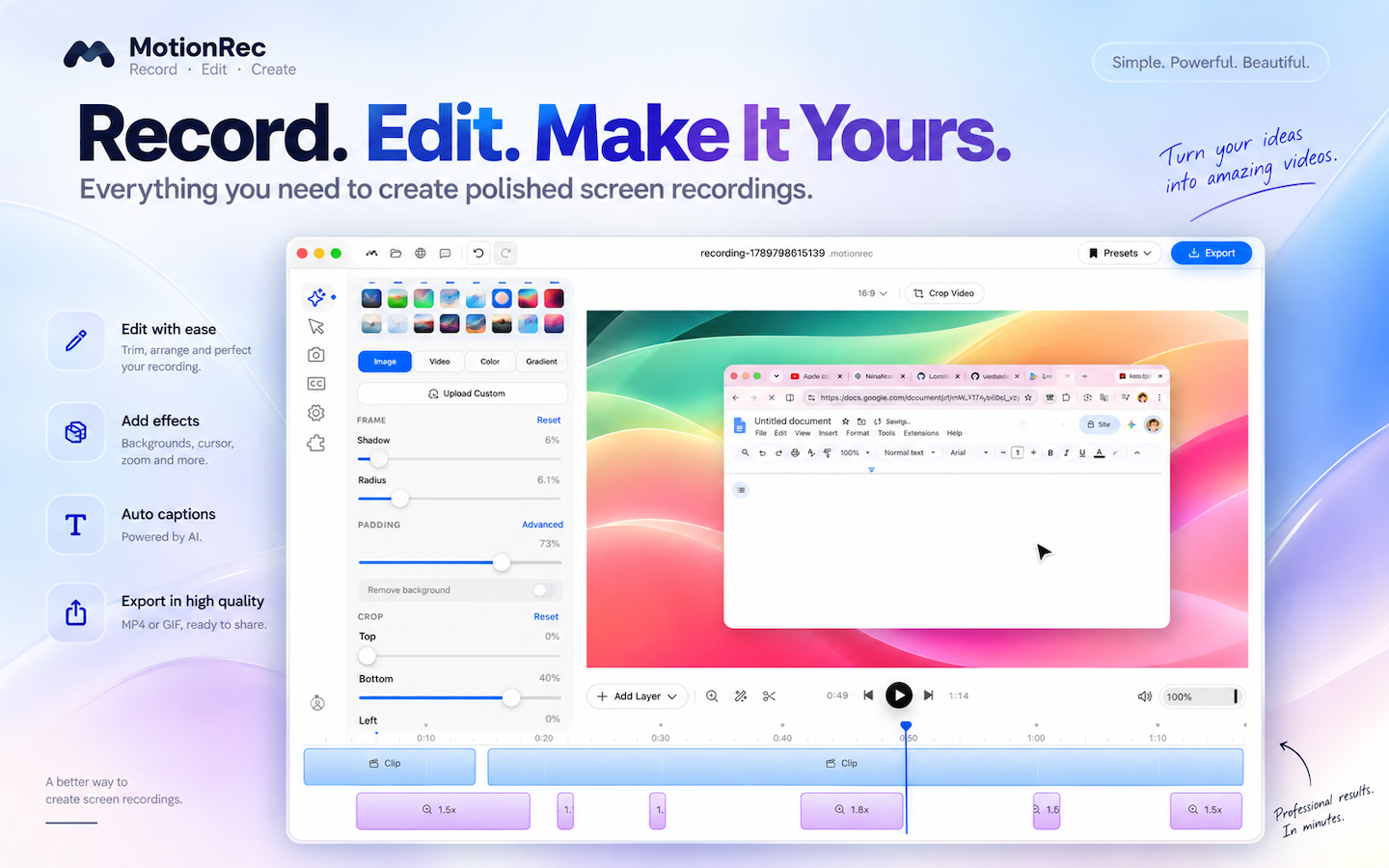Open the feedback chat bubble icon
This screenshot has height=868, width=1389.
tap(445, 254)
